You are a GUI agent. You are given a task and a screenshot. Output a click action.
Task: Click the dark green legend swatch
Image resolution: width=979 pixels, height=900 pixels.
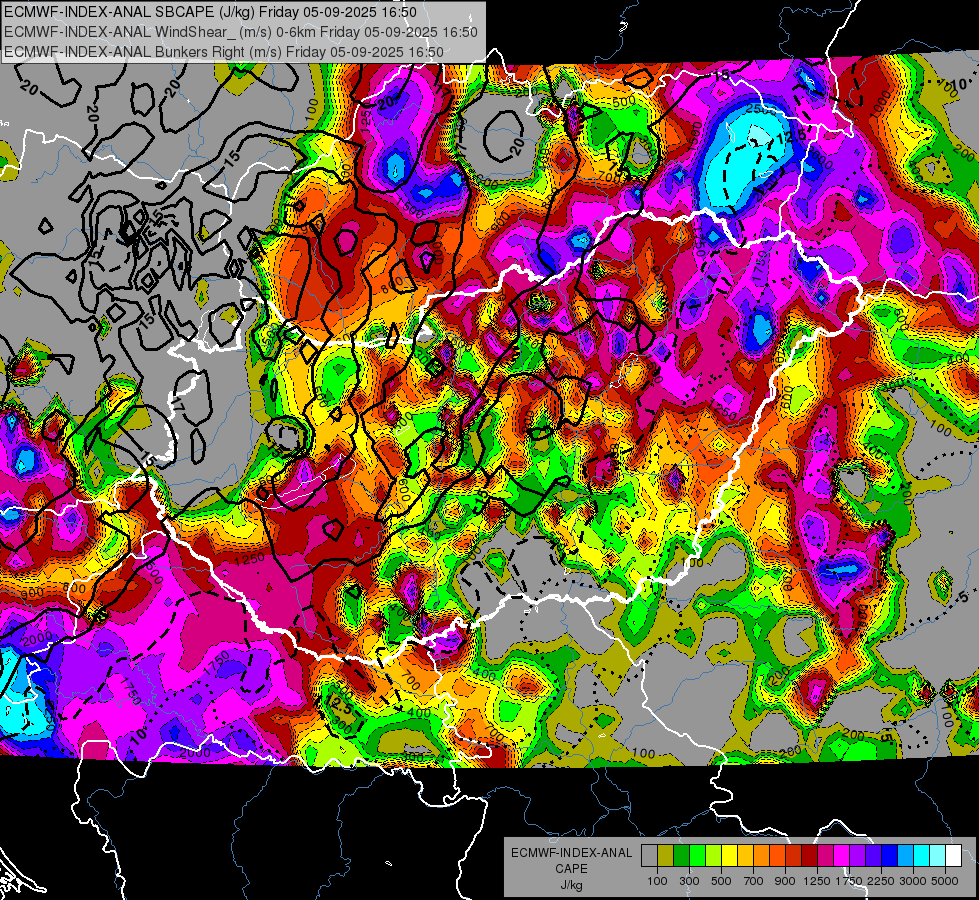pyautogui.click(x=681, y=856)
